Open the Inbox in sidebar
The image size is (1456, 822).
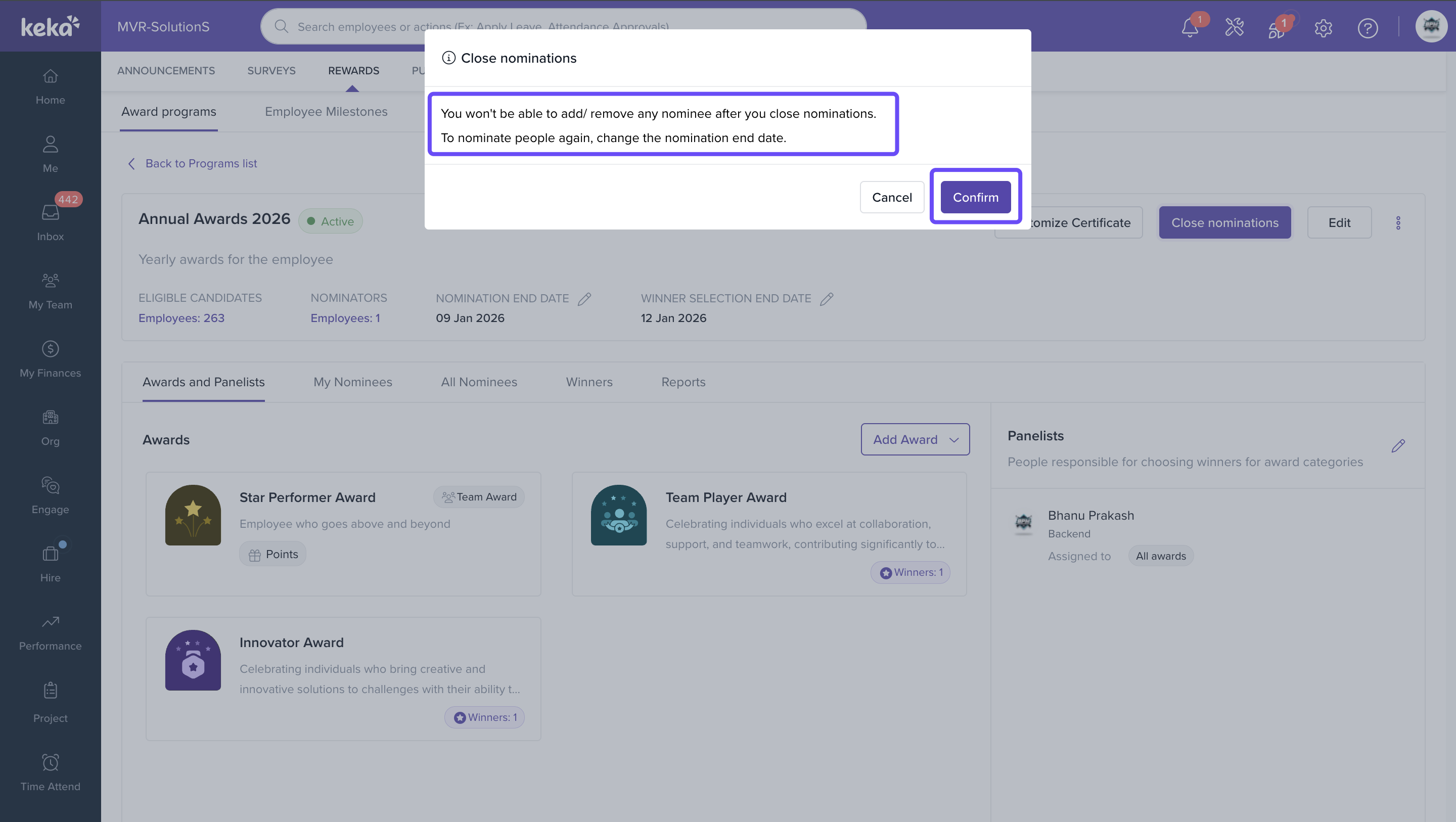pyautogui.click(x=51, y=220)
